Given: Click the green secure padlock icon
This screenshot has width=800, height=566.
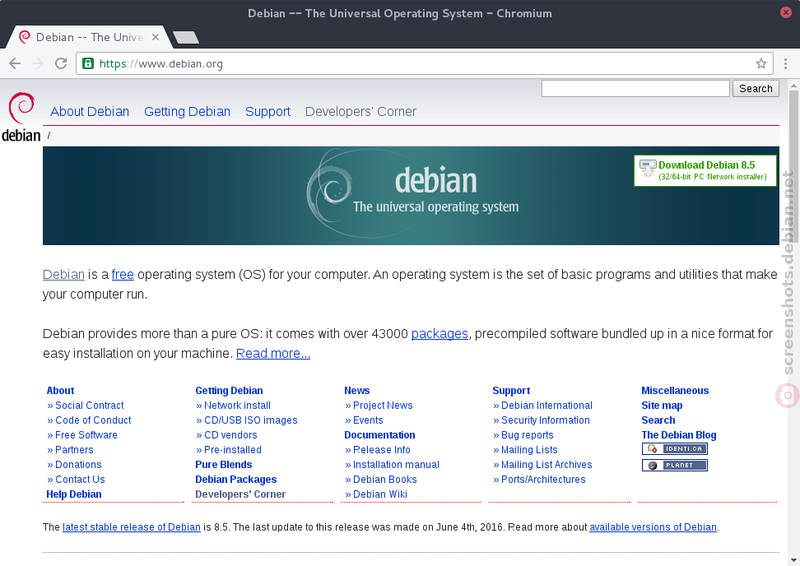Looking at the screenshot, I should [x=88, y=64].
